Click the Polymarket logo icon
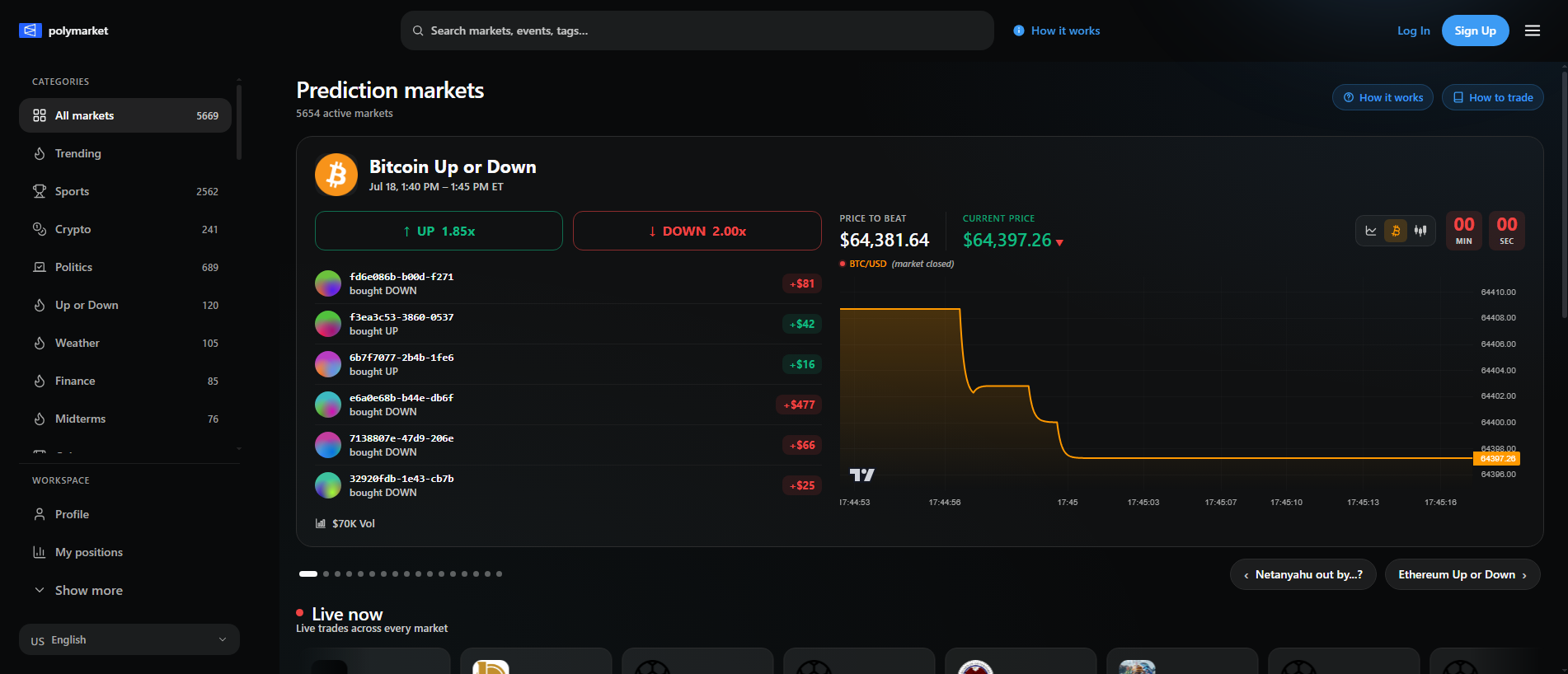Viewport: 1568px width, 674px height. tap(31, 30)
